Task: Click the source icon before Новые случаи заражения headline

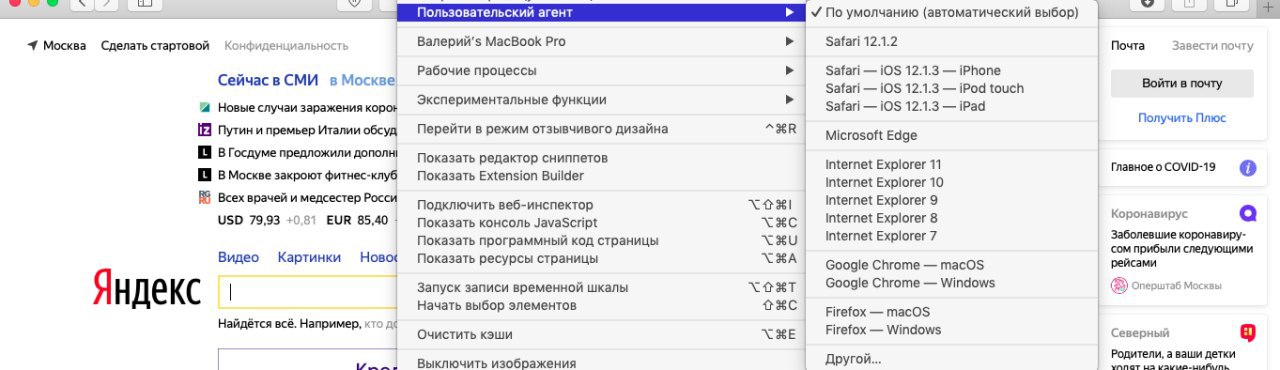Action: 204,107
